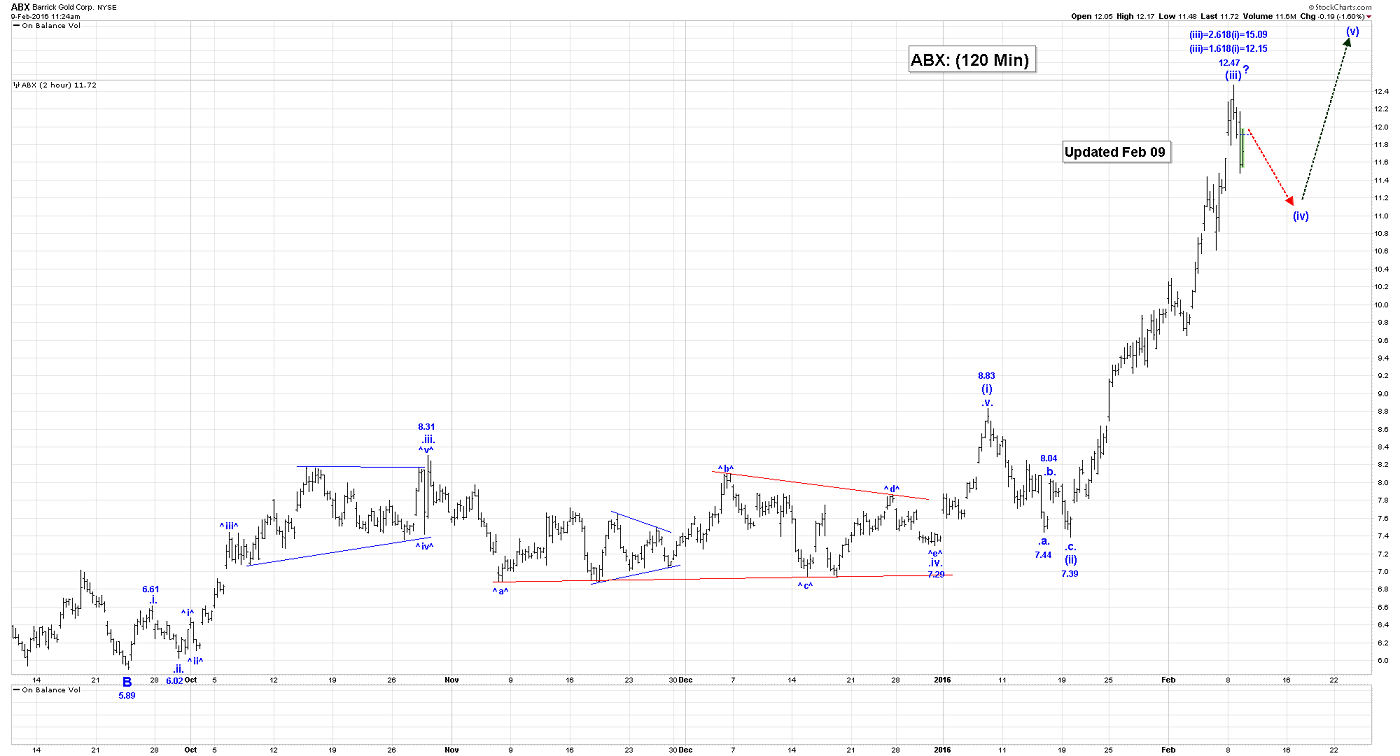
Task: Click the ^v^ subwave label
Action: coord(427,450)
